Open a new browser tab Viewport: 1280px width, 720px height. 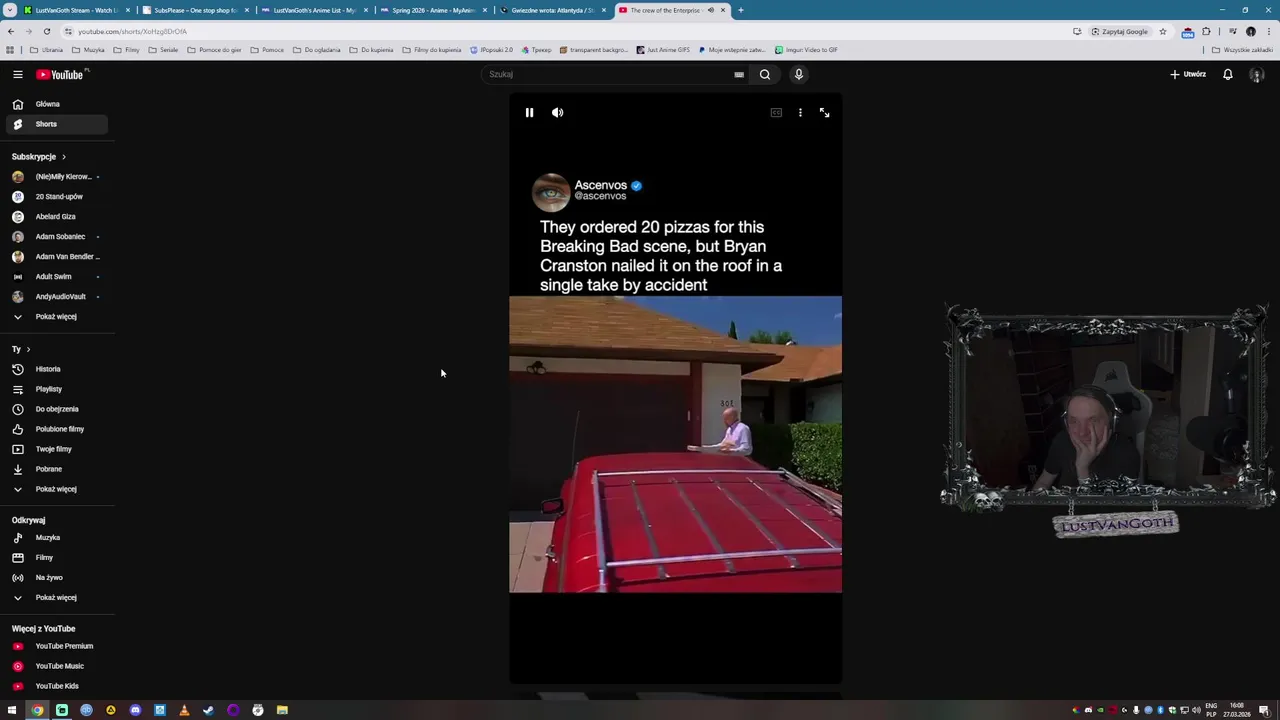click(x=741, y=10)
